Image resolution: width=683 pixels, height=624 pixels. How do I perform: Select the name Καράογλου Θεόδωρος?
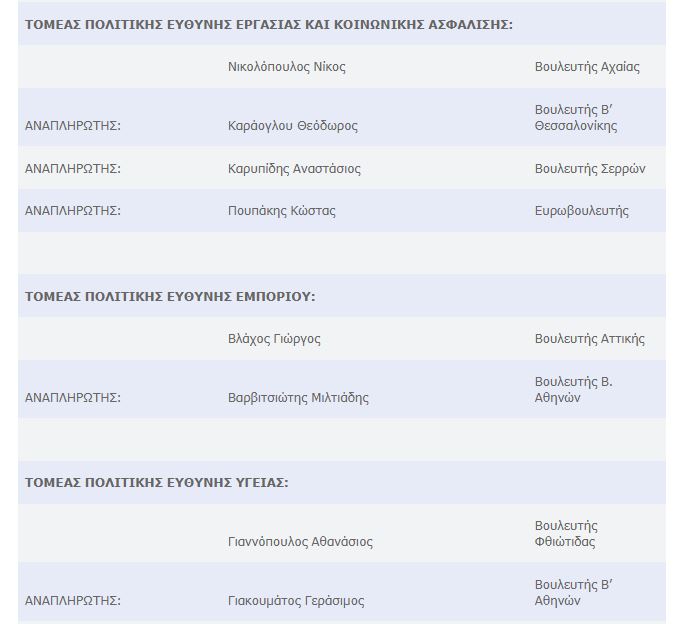[293, 126]
